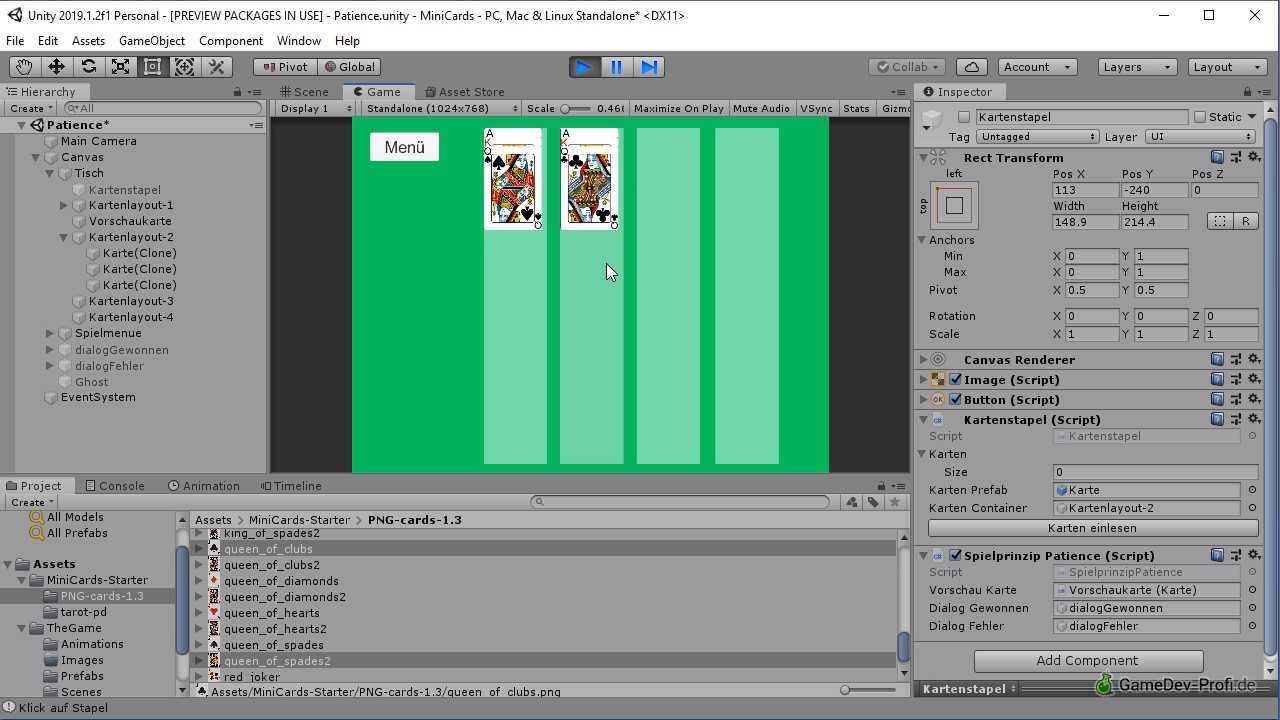Open the Display 1 dropdown
The image size is (1280, 720).
point(315,108)
